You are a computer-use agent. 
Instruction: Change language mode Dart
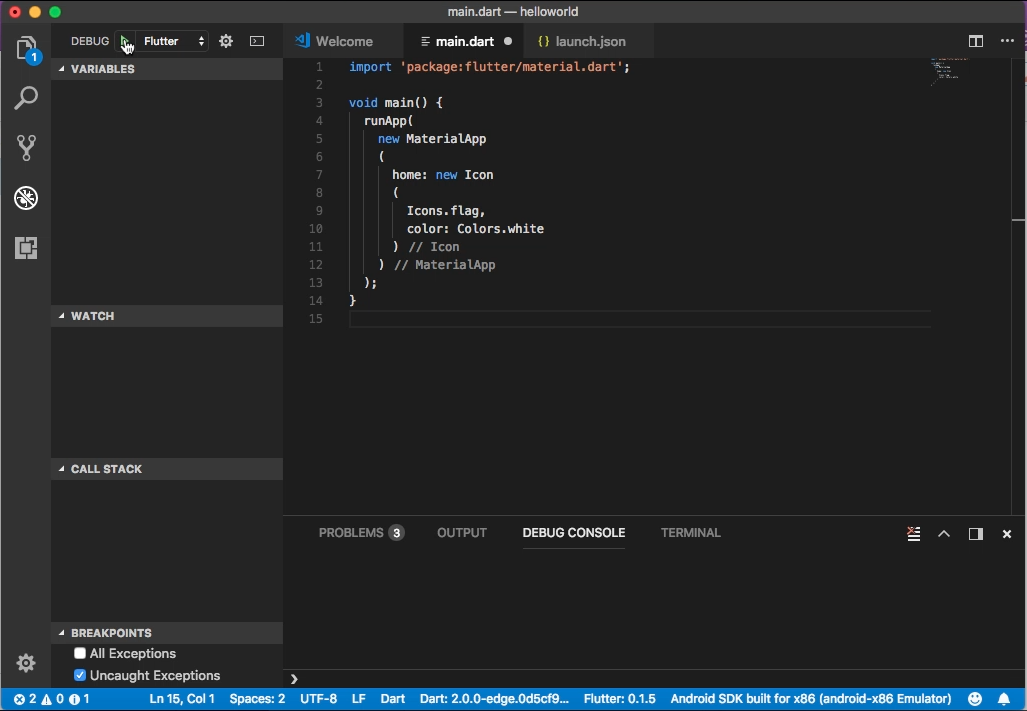click(x=392, y=699)
